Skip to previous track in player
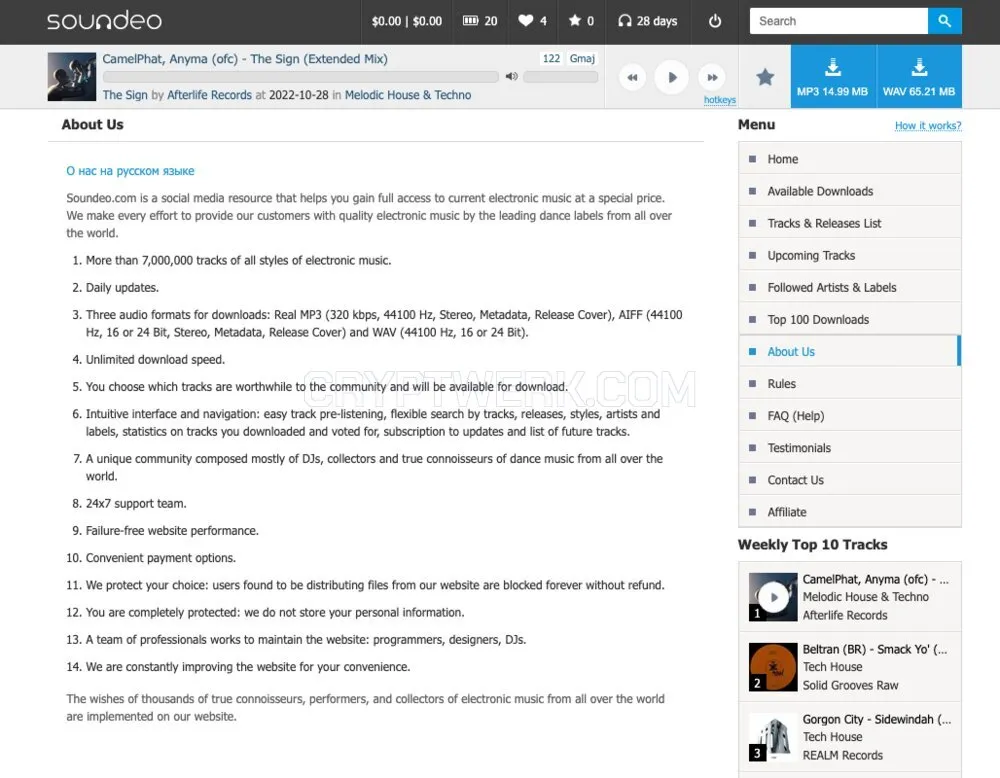 (x=632, y=77)
